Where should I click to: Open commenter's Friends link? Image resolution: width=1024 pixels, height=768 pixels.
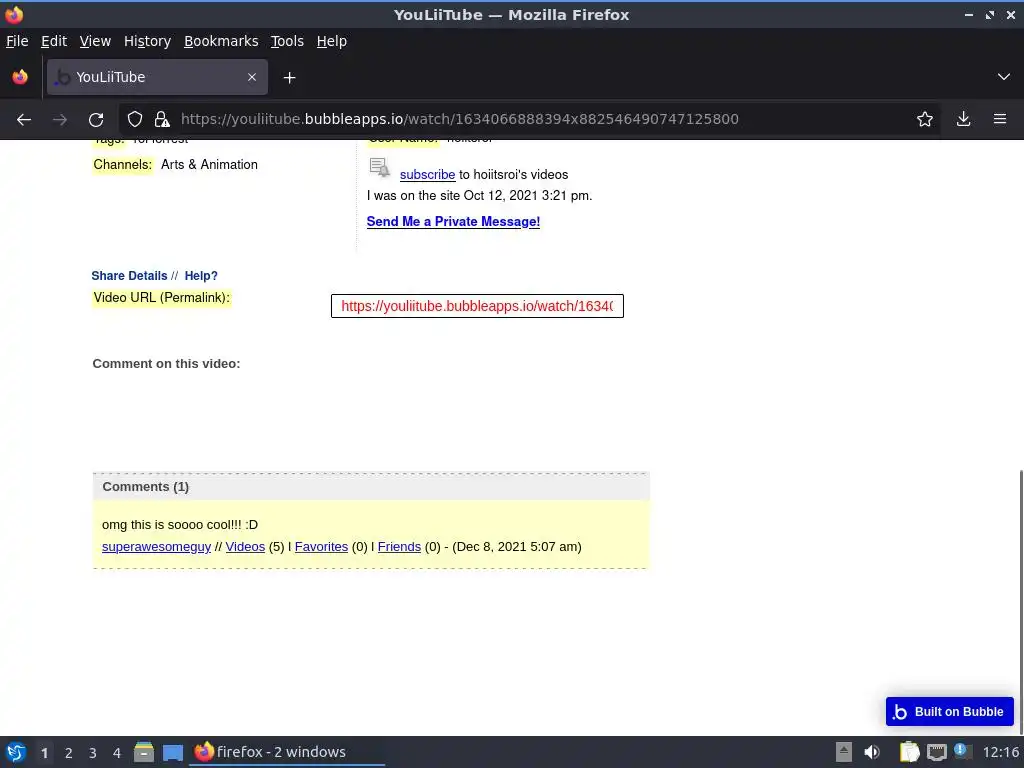coord(399,547)
